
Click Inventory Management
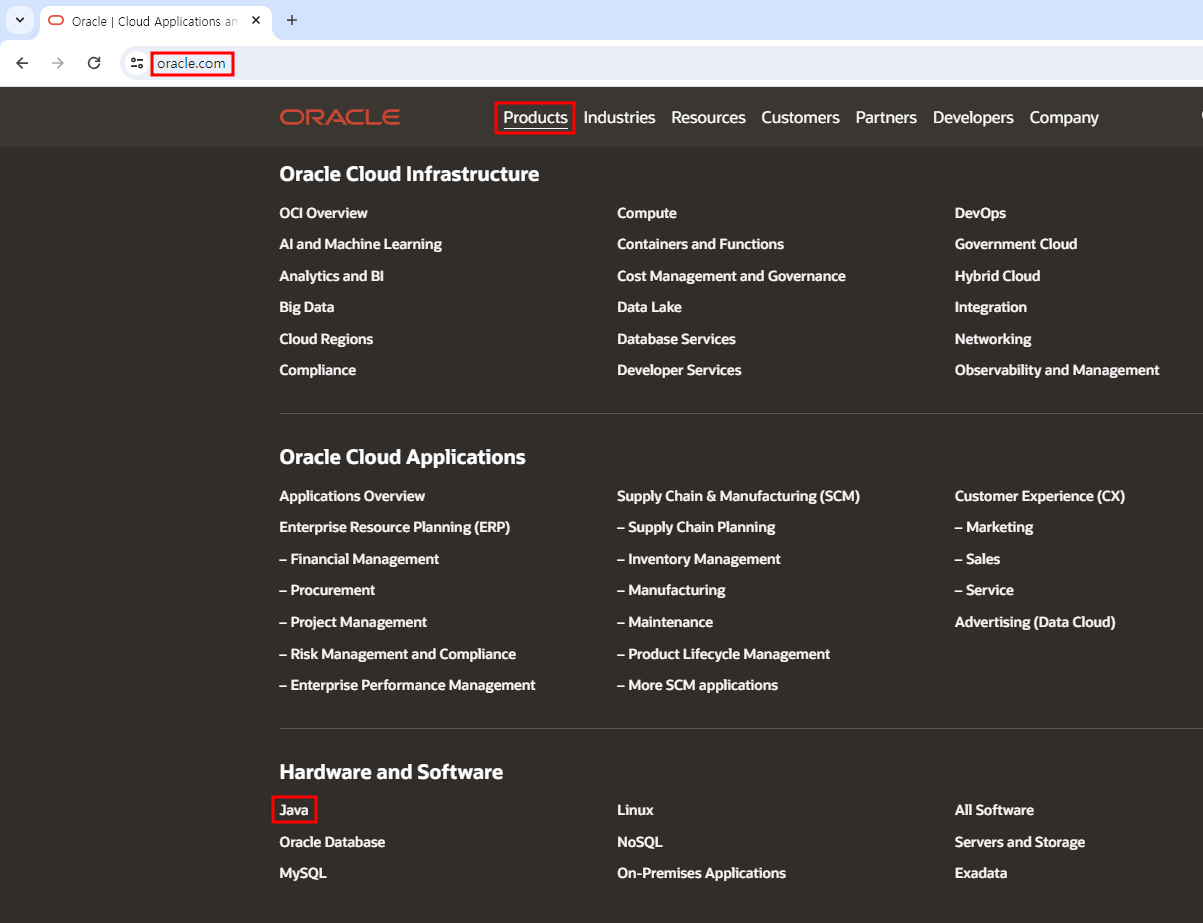699,559
